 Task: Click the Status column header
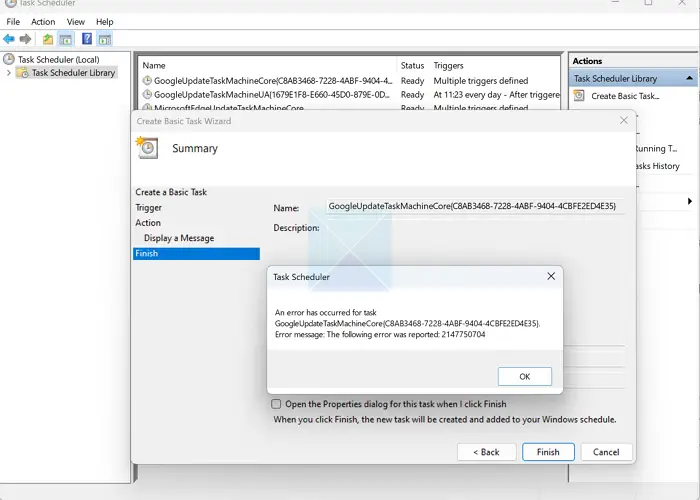click(x=412, y=65)
